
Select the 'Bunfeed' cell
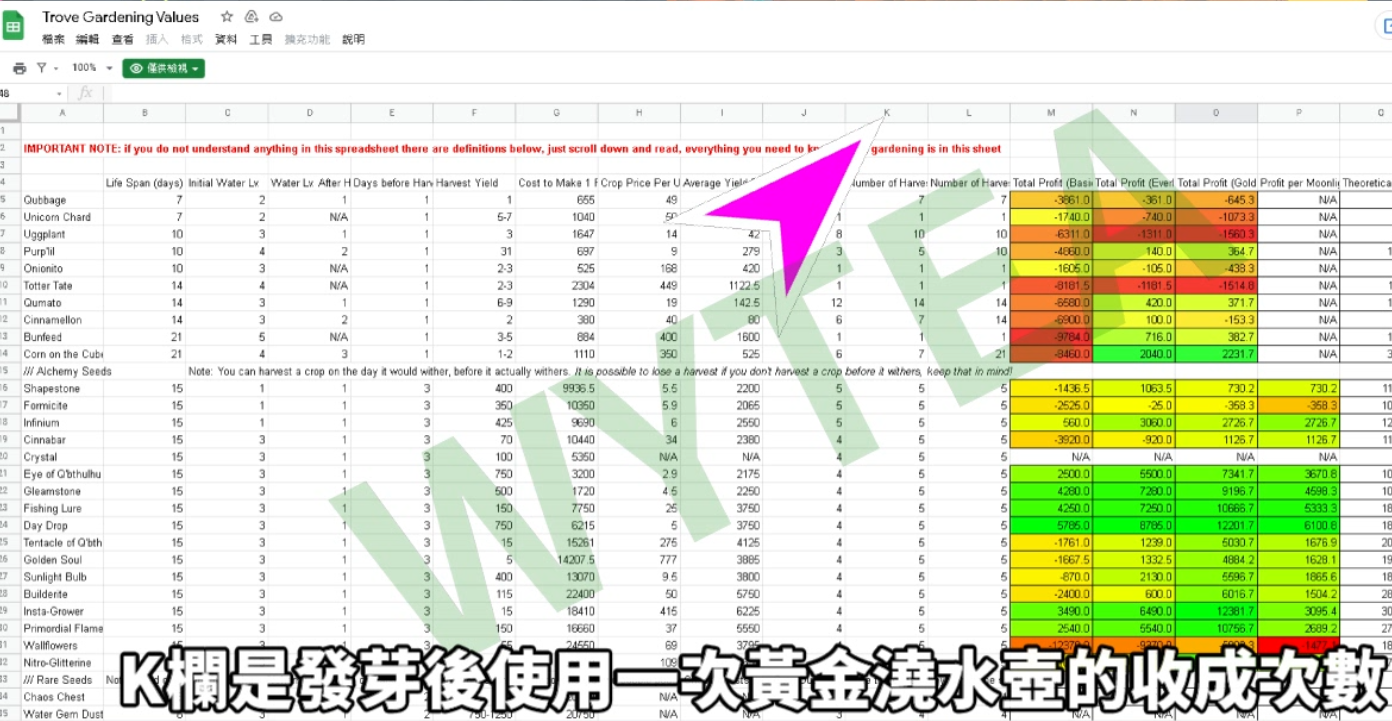62,337
